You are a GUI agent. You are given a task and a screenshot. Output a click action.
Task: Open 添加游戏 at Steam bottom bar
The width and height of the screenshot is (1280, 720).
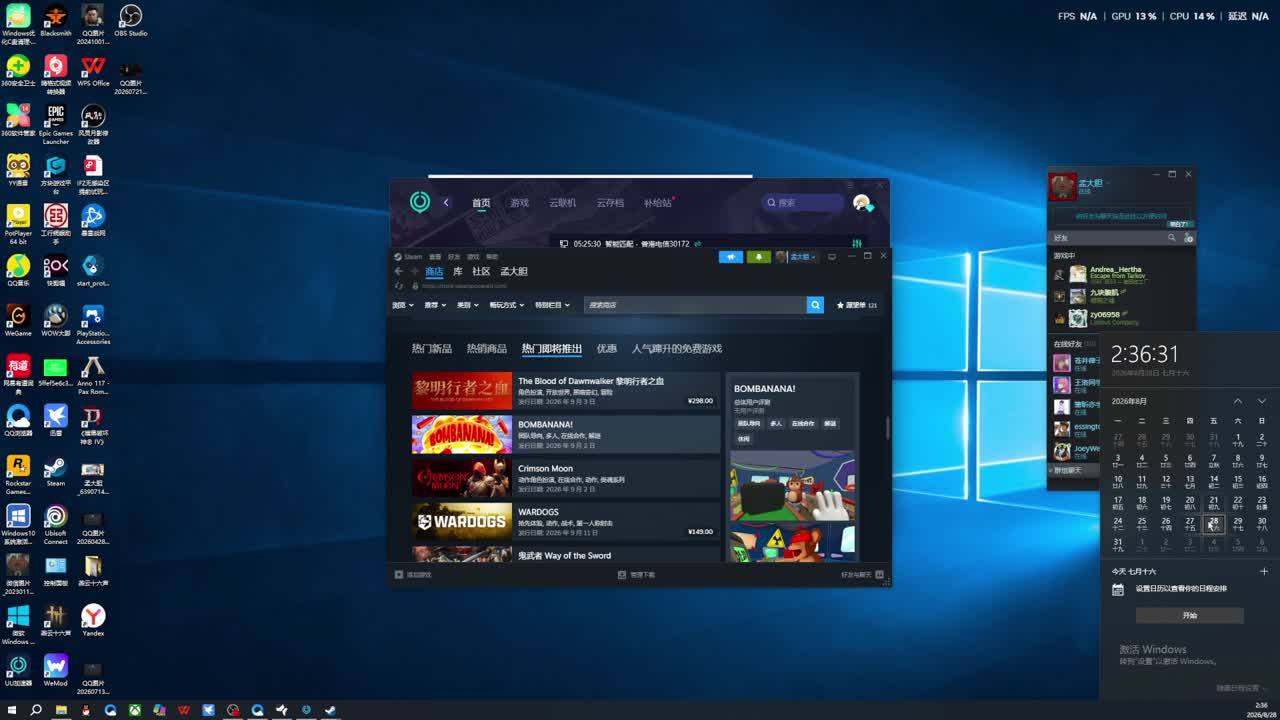pyautogui.click(x=413, y=575)
